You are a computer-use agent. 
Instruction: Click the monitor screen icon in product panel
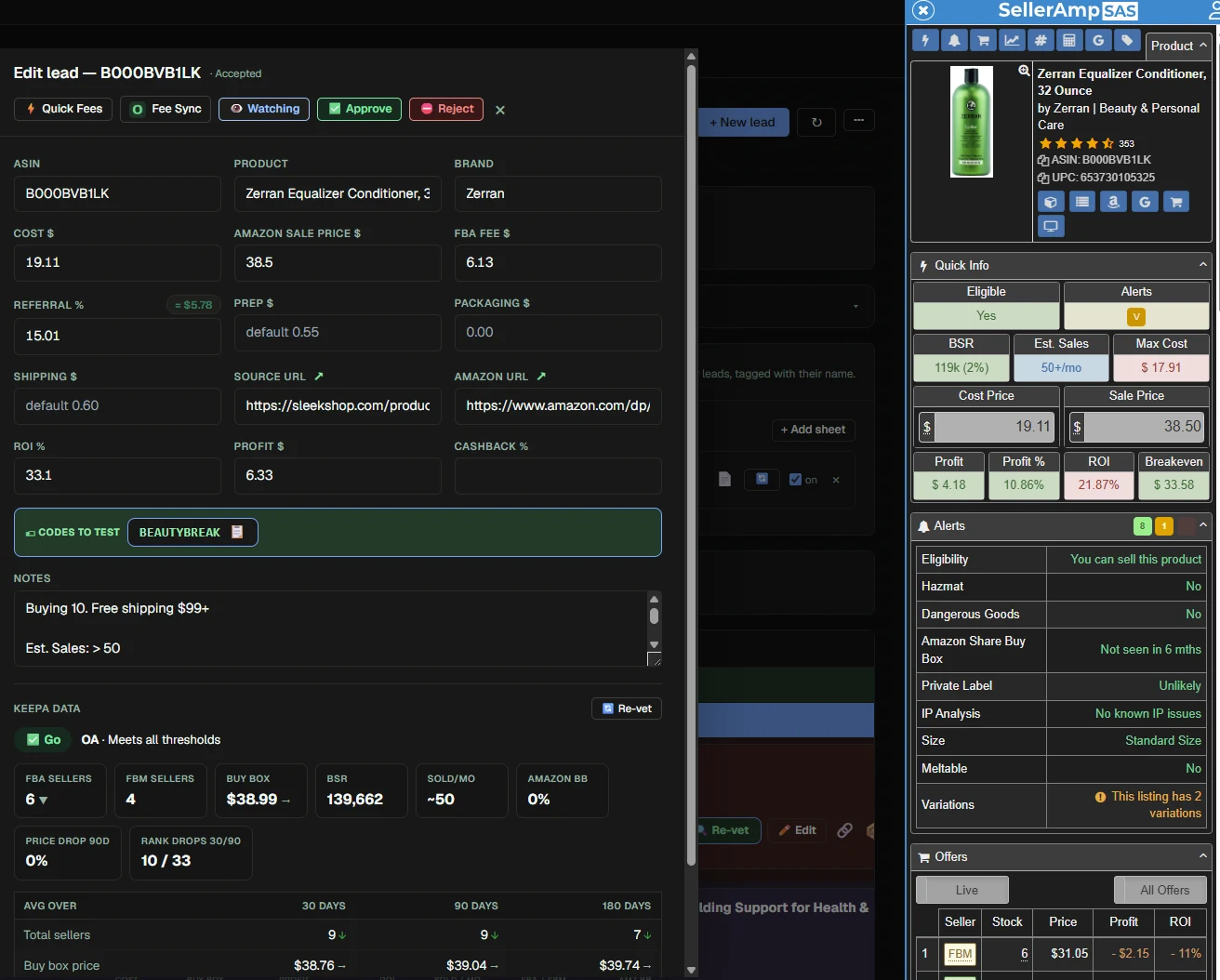coord(1051,226)
